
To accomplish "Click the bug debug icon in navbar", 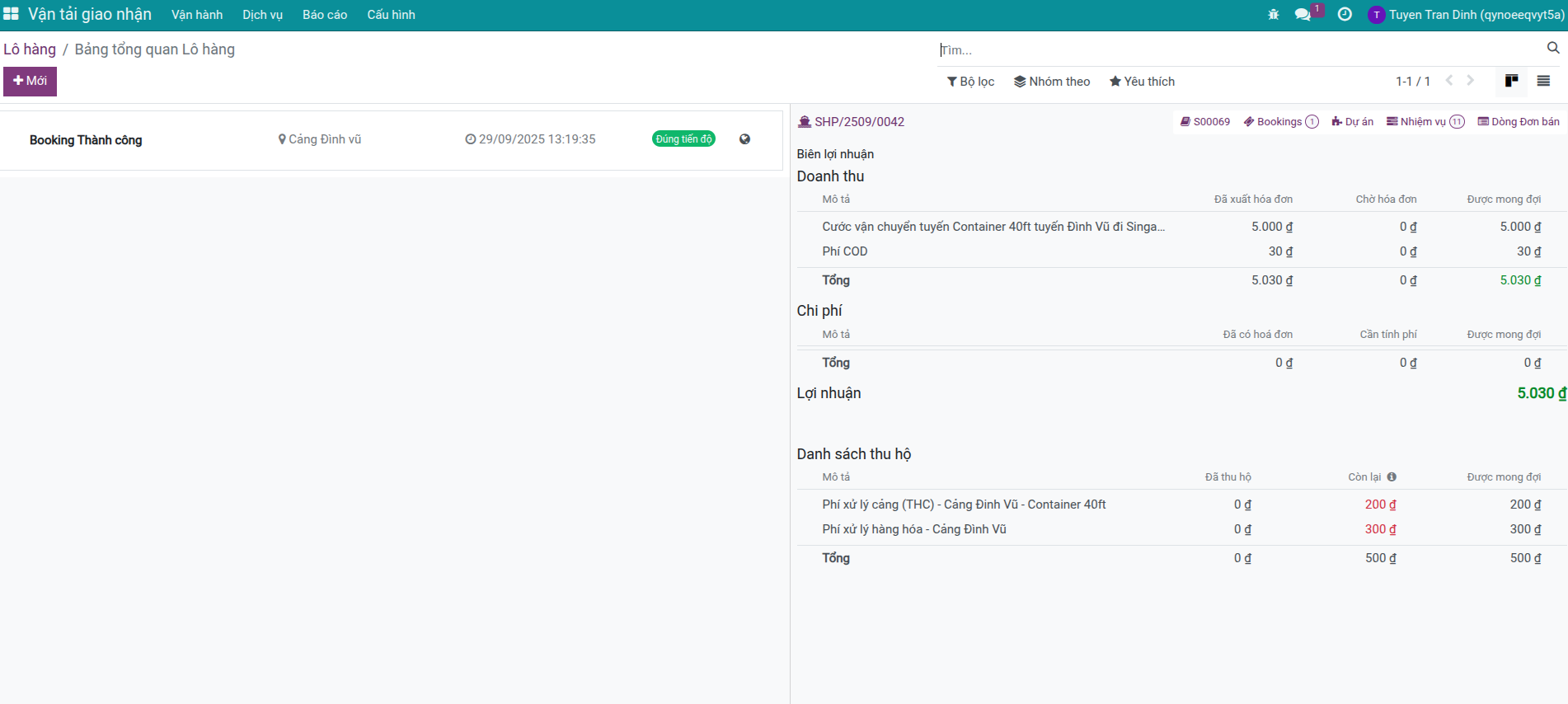I will tap(1273, 15).
